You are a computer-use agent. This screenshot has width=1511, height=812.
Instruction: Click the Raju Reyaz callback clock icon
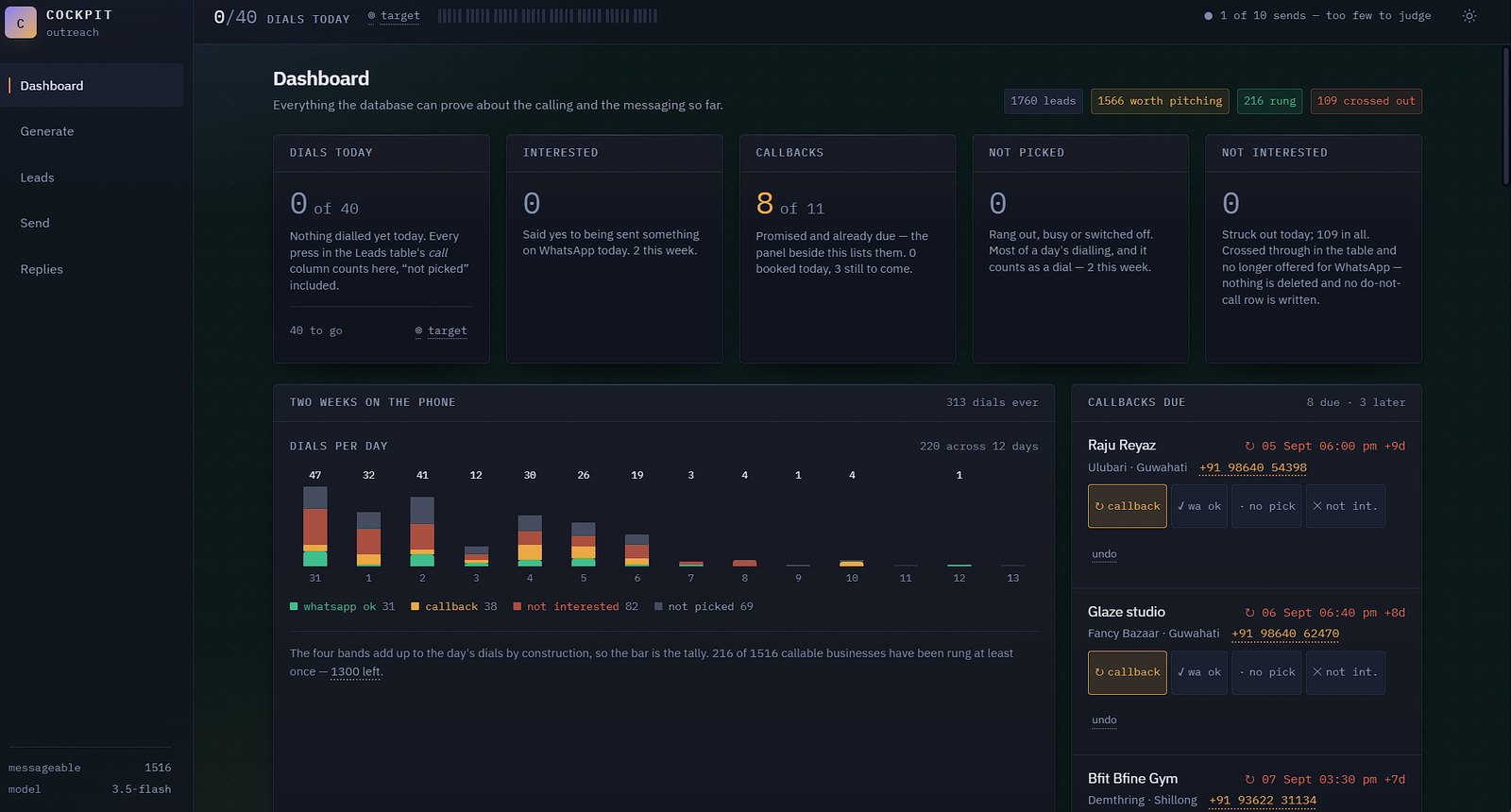(1249, 447)
